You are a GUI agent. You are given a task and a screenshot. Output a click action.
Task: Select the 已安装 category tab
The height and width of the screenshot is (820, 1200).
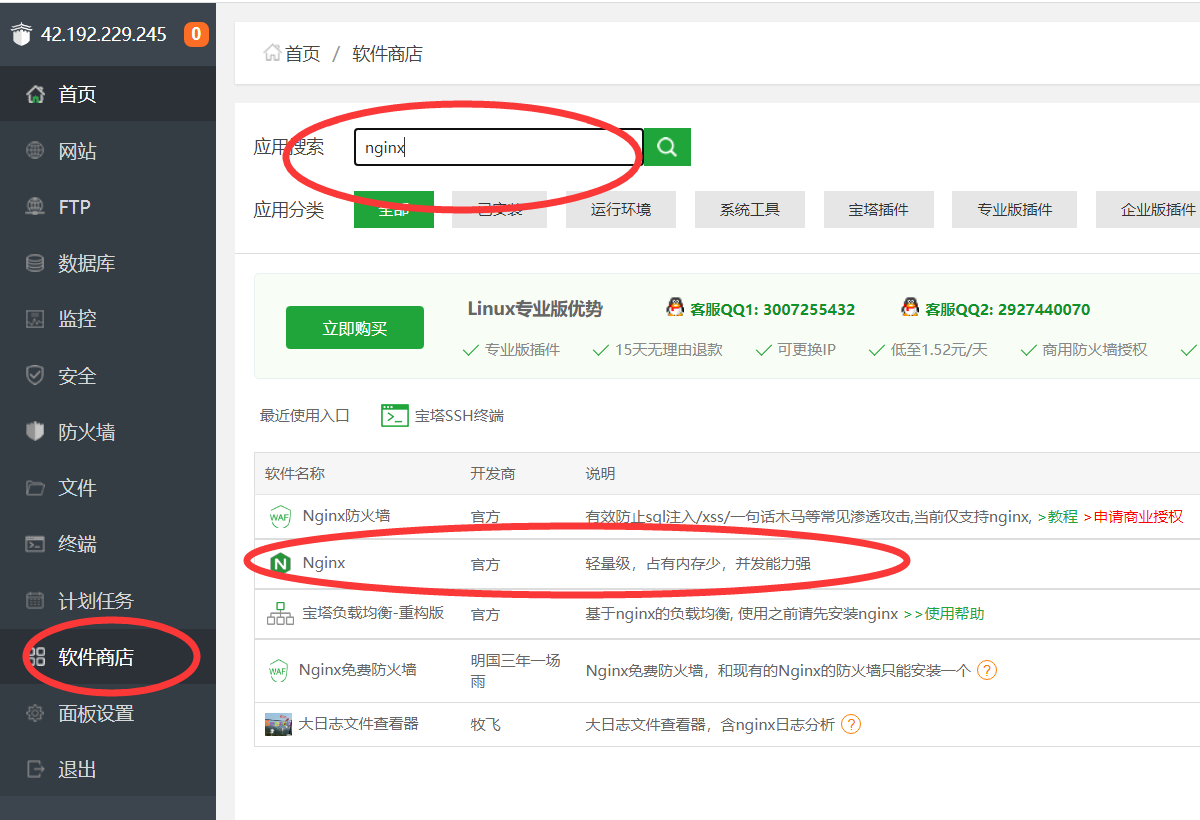coord(499,209)
